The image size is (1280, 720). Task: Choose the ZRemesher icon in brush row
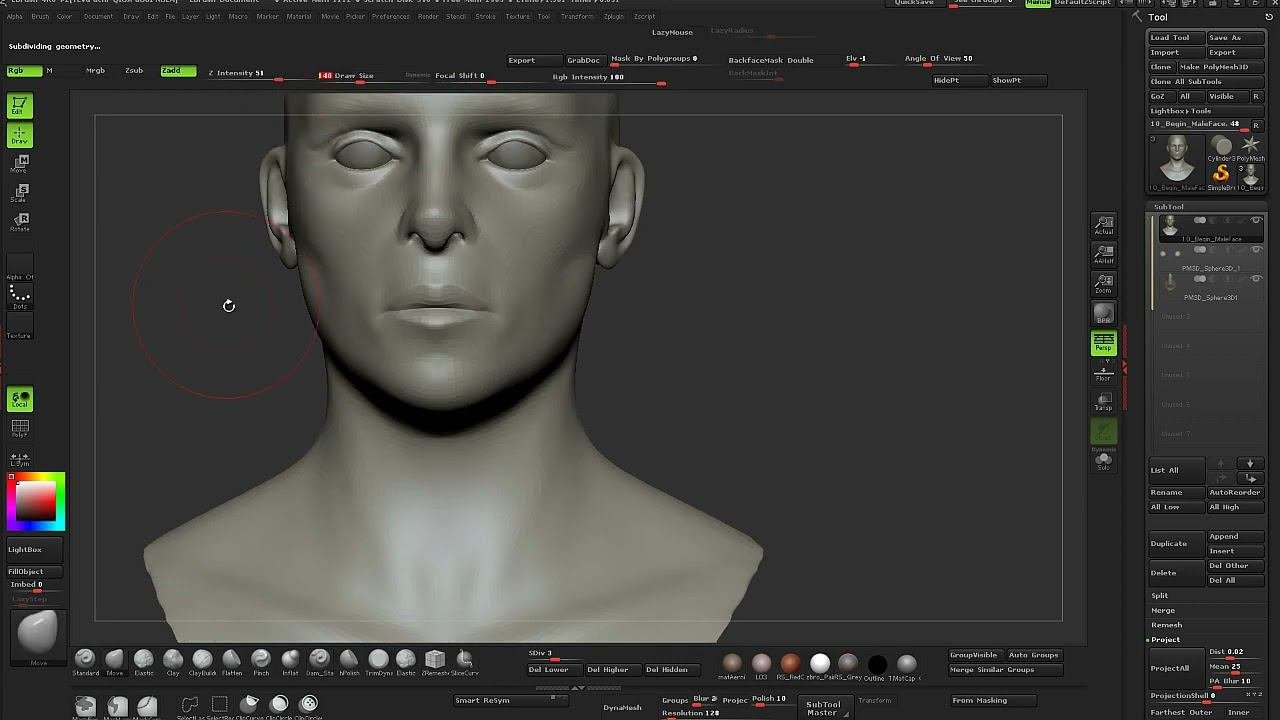pos(434,659)
